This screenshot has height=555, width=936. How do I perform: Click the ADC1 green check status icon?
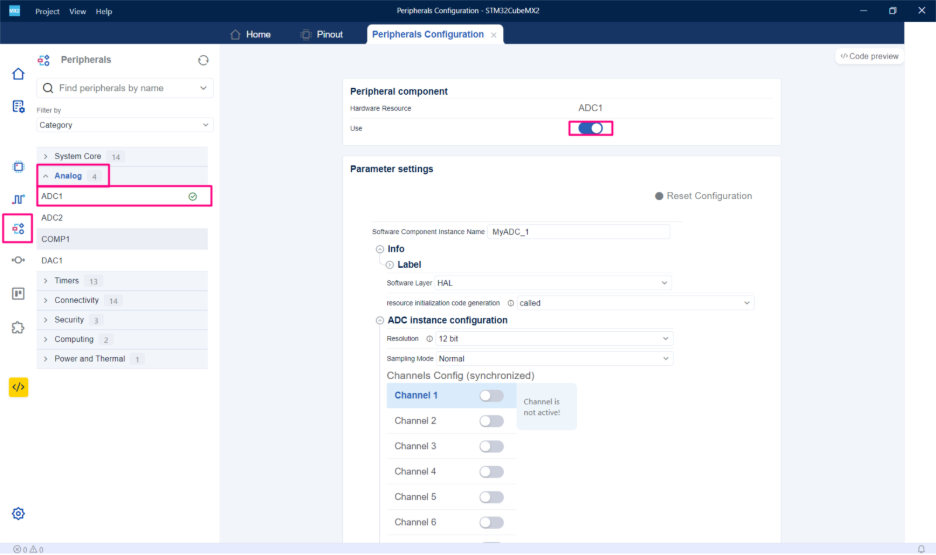click(193, 196)
